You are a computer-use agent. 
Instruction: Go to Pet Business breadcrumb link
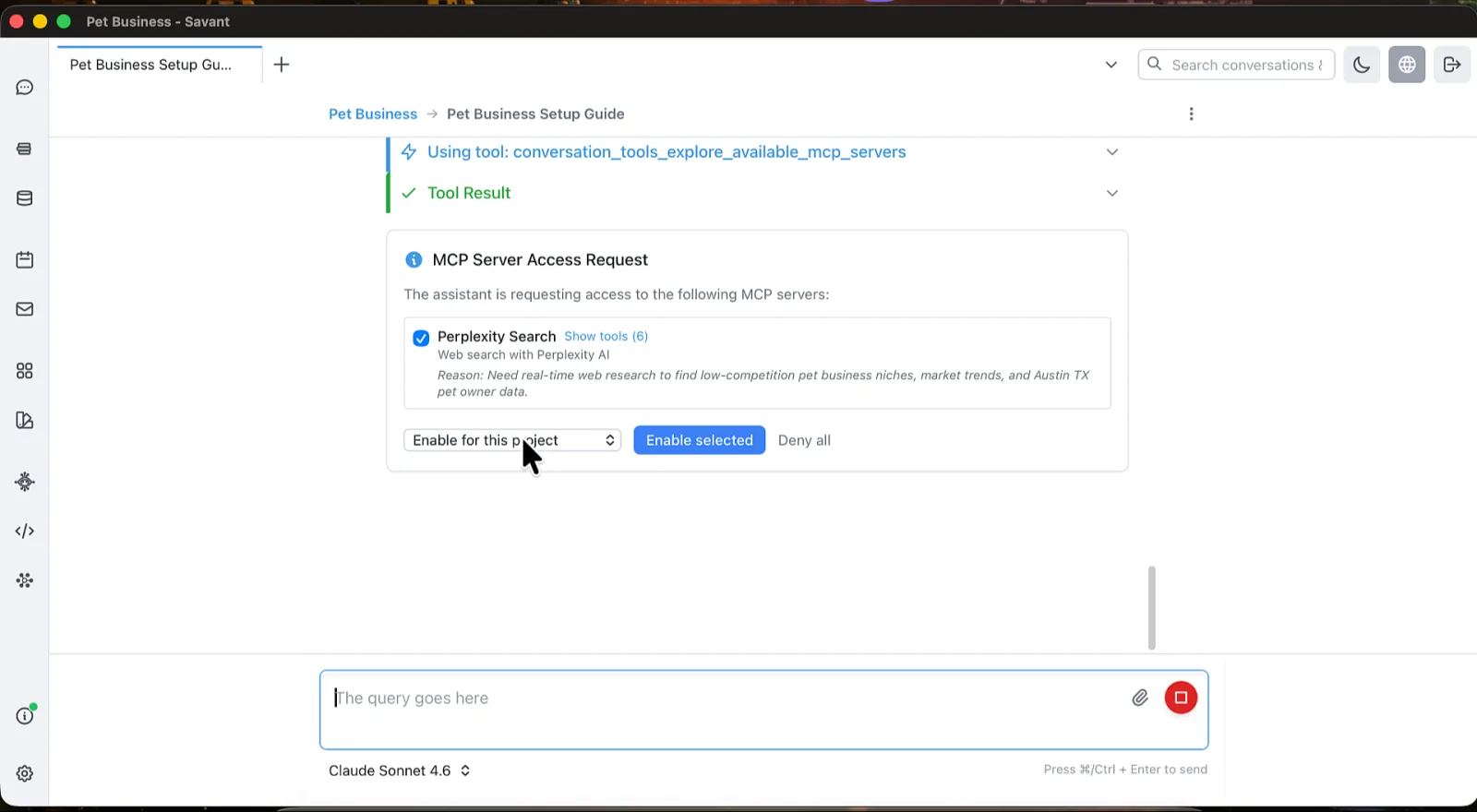[373, 113]
